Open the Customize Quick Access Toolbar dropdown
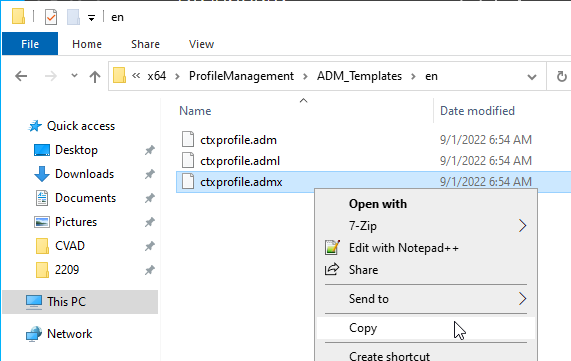This screenshot has width=571, height=361. (91, 17)
